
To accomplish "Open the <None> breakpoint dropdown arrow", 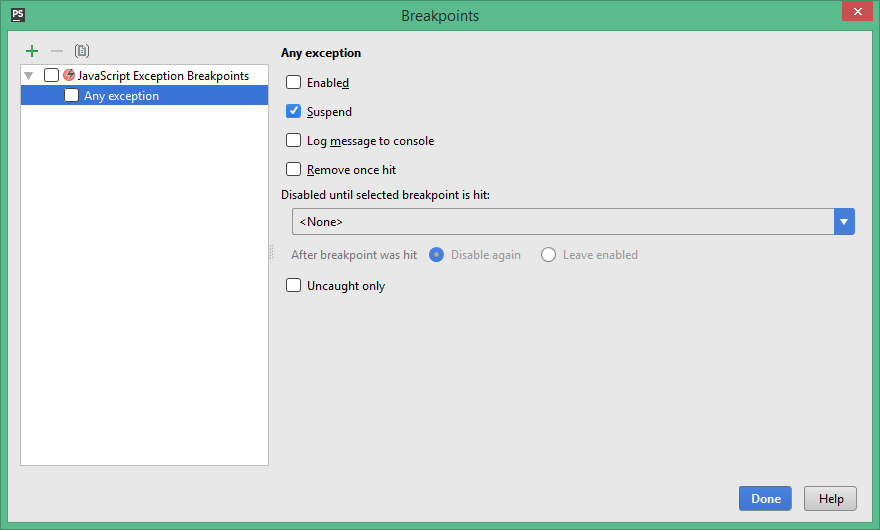I will click(x=844, y=222).
